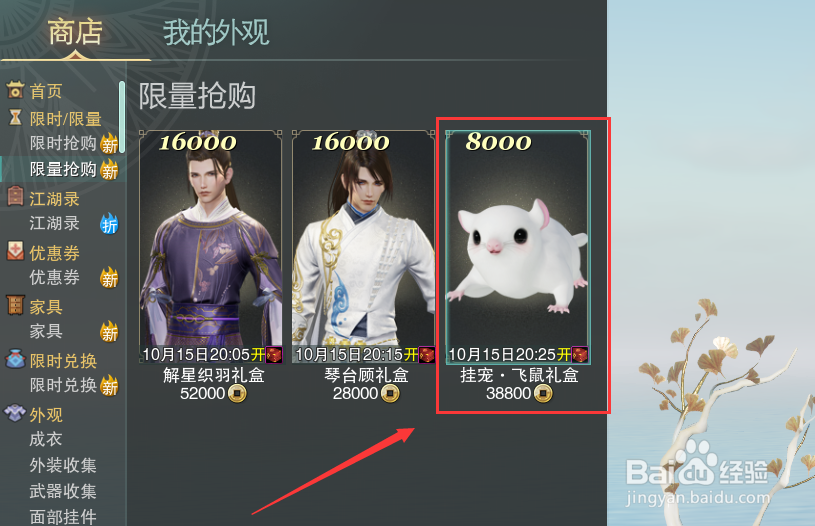
Task: Open the 武器收集 subcategory
Action: 63,491
